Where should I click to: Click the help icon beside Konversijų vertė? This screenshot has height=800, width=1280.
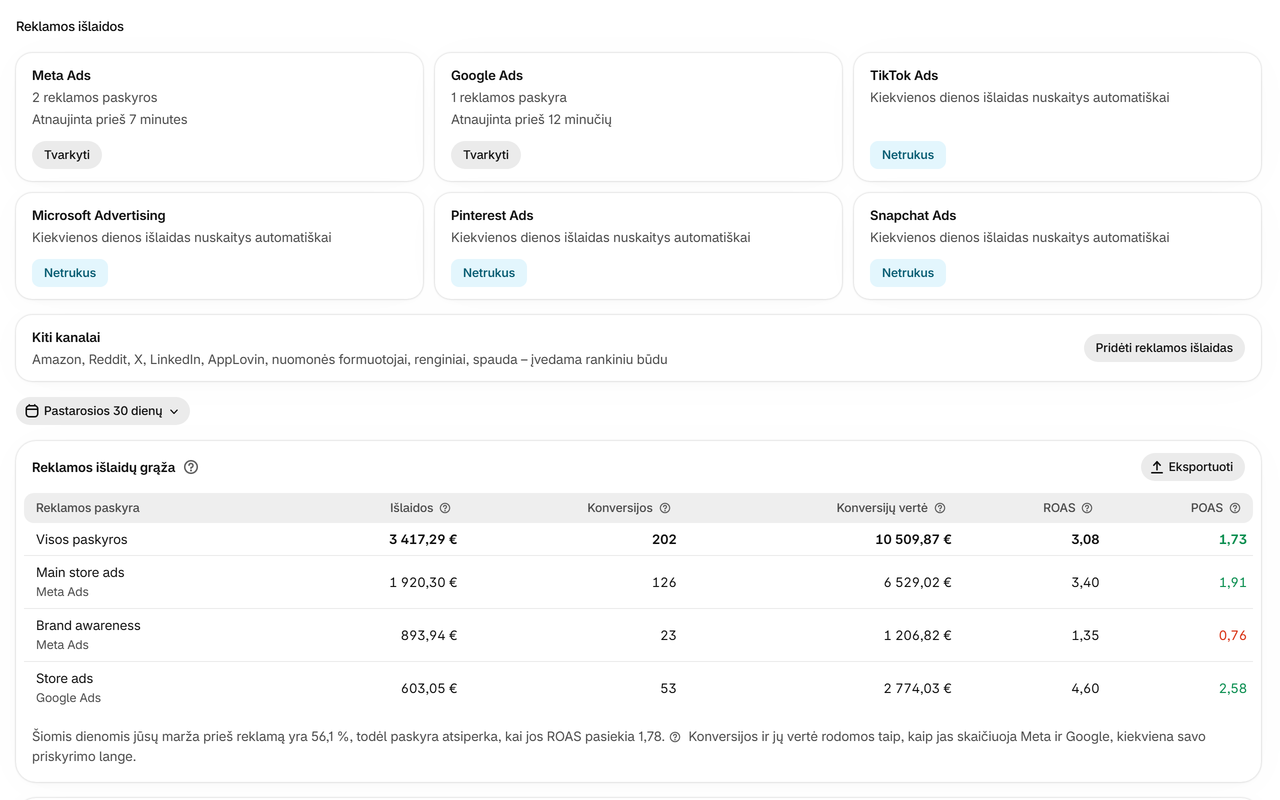(x=940, y=508)
